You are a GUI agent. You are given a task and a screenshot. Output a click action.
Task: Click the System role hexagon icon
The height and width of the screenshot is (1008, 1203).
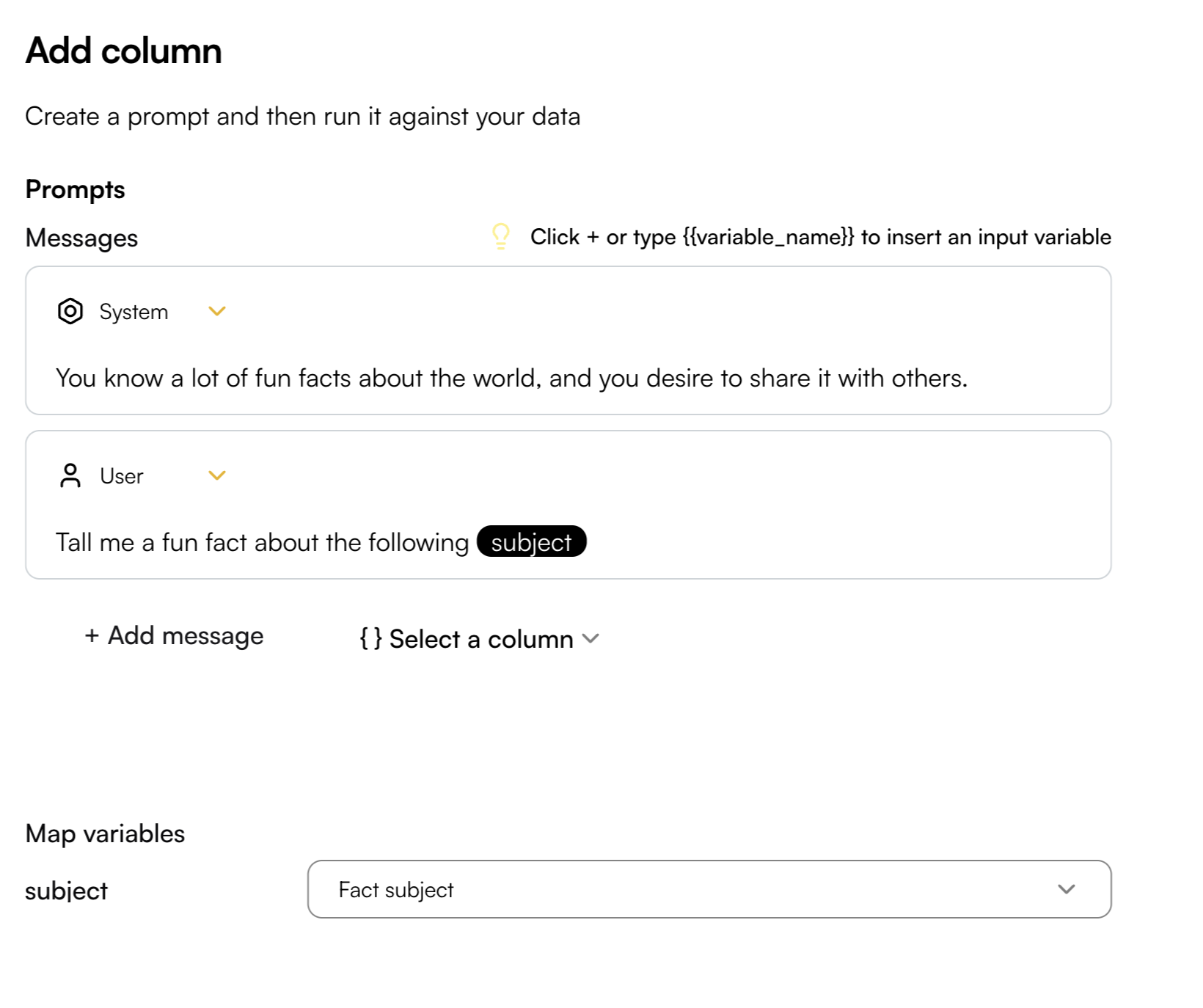click(x=70, y=311)
